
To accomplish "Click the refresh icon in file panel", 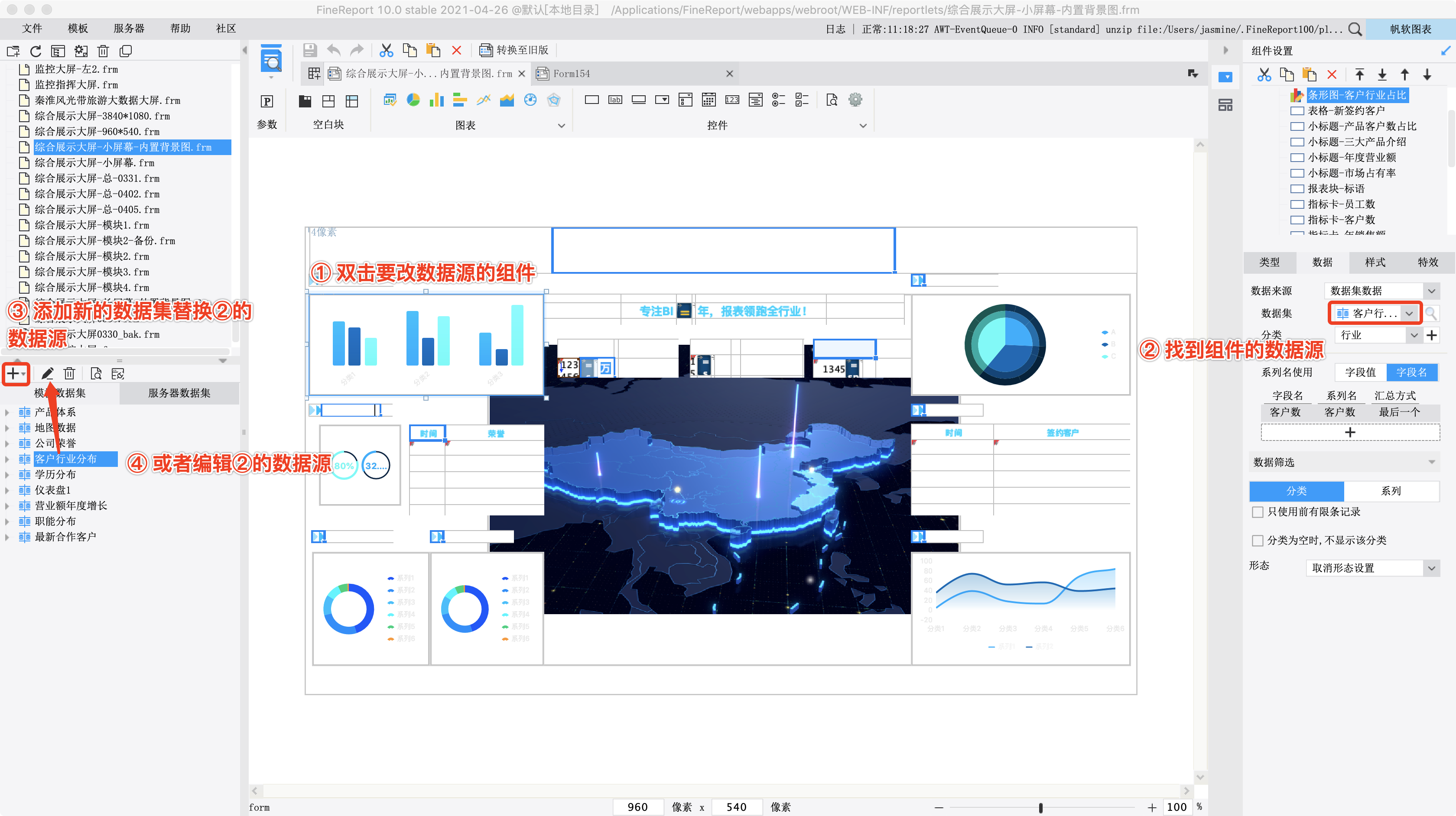I will (x=36, y=52).
